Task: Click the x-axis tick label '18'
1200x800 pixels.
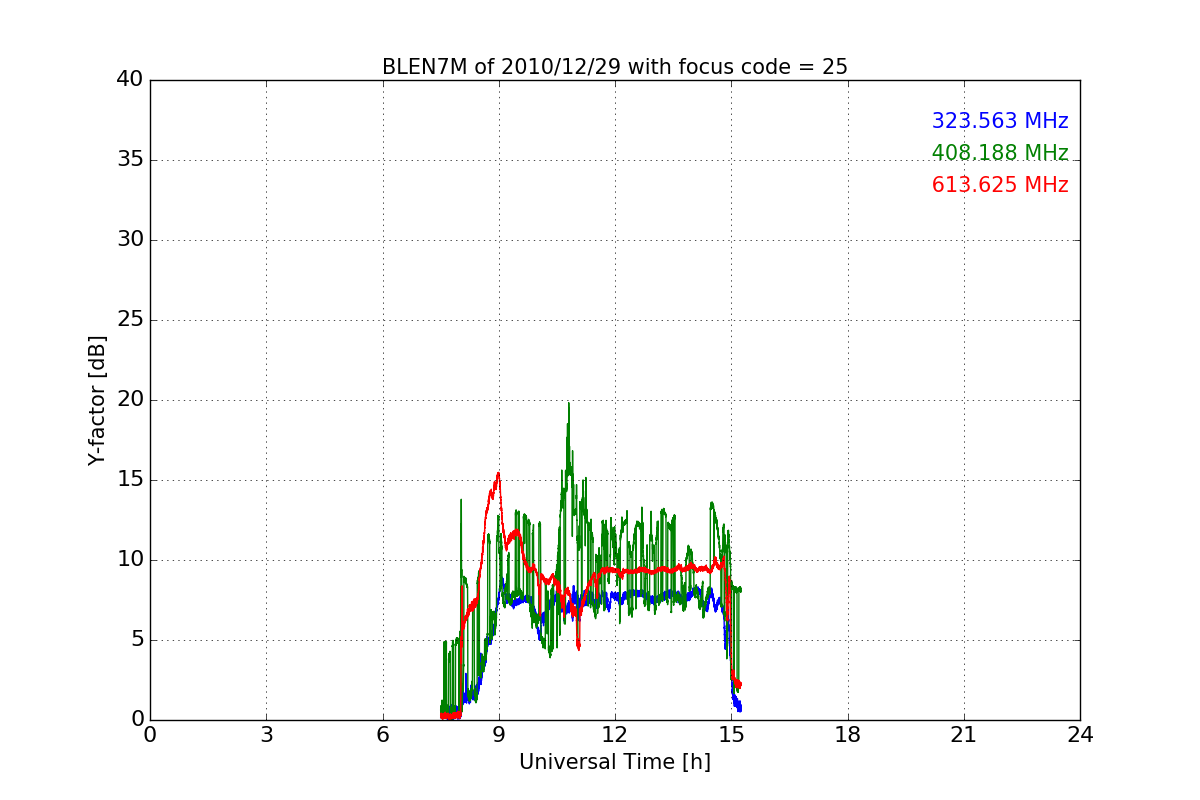Action: tap(847, 735)
